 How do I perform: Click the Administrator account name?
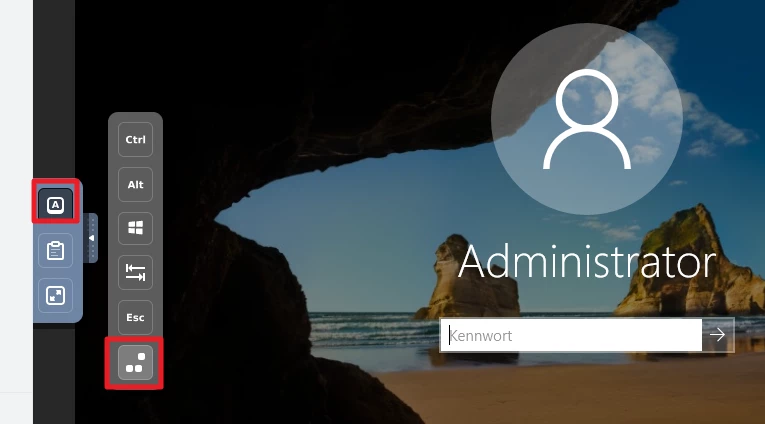tap(587, 263)
